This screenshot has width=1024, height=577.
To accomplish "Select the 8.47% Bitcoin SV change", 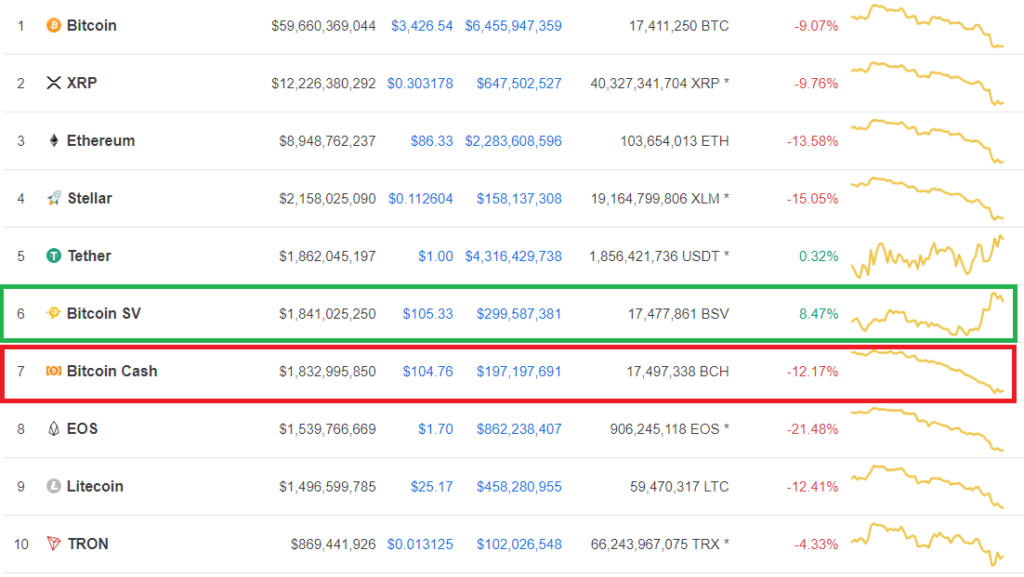I will [818, 314].
